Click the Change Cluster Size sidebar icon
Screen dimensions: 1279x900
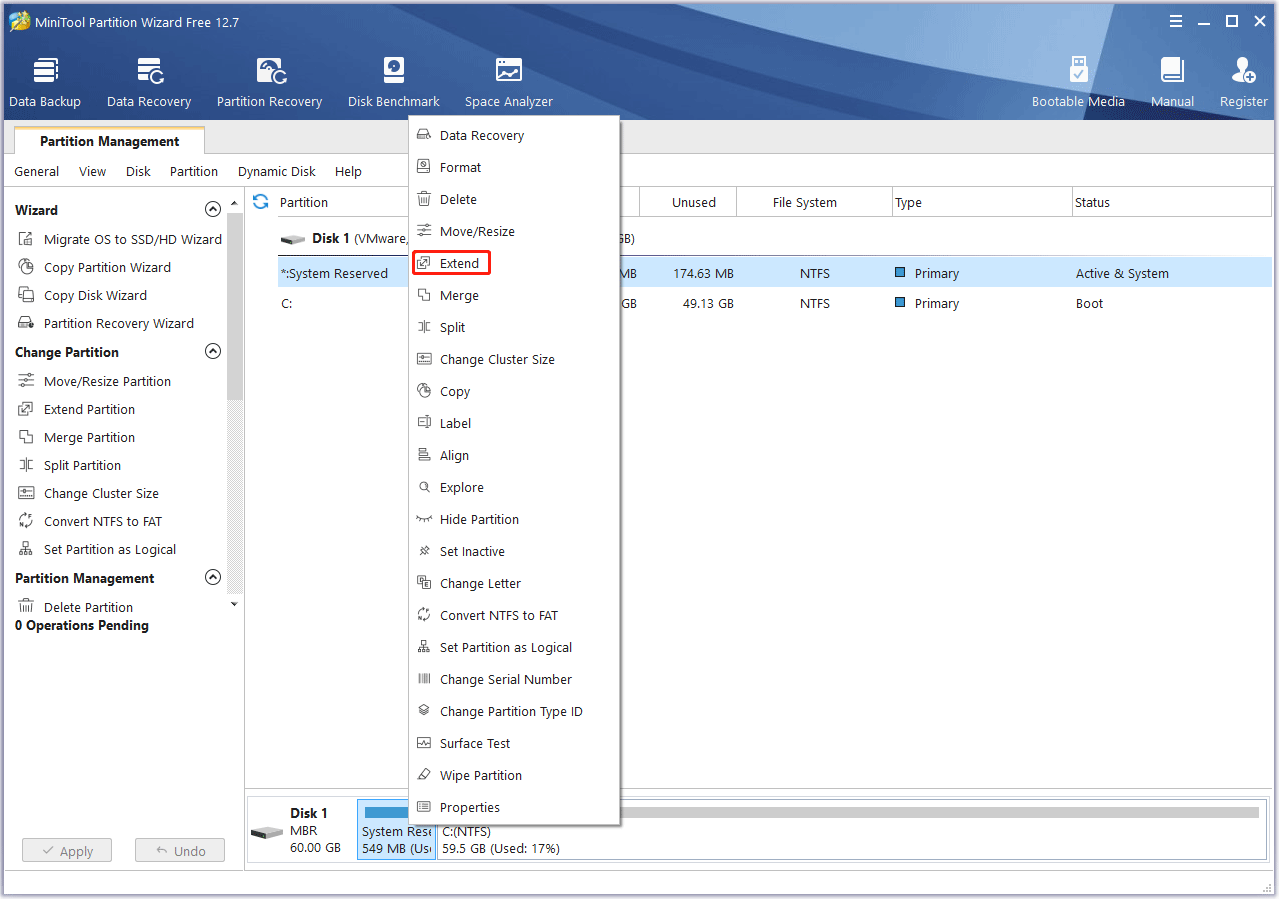[x=26, y=493]
